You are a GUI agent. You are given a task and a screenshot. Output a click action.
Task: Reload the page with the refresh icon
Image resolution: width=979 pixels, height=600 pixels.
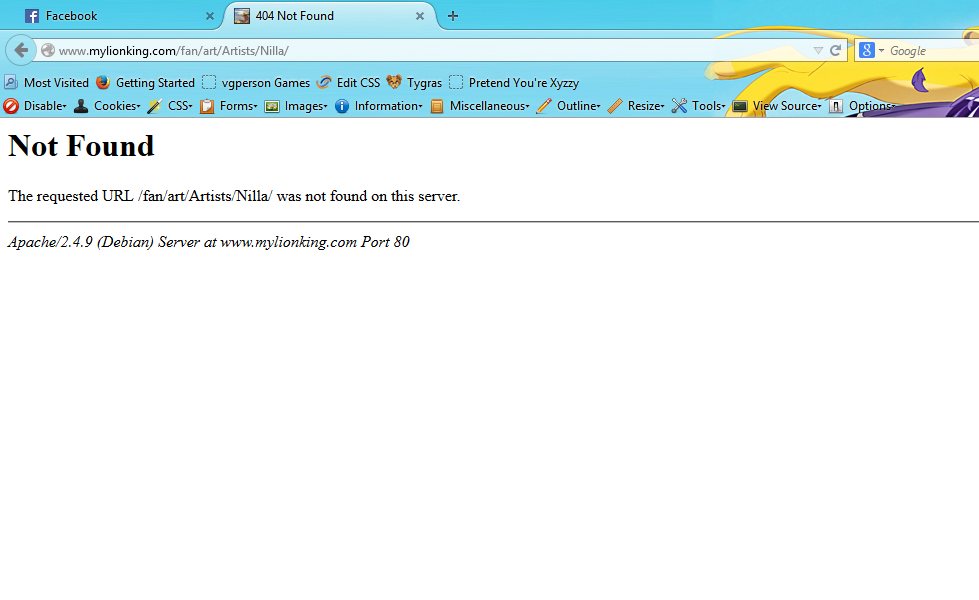(x=835, y=50)
